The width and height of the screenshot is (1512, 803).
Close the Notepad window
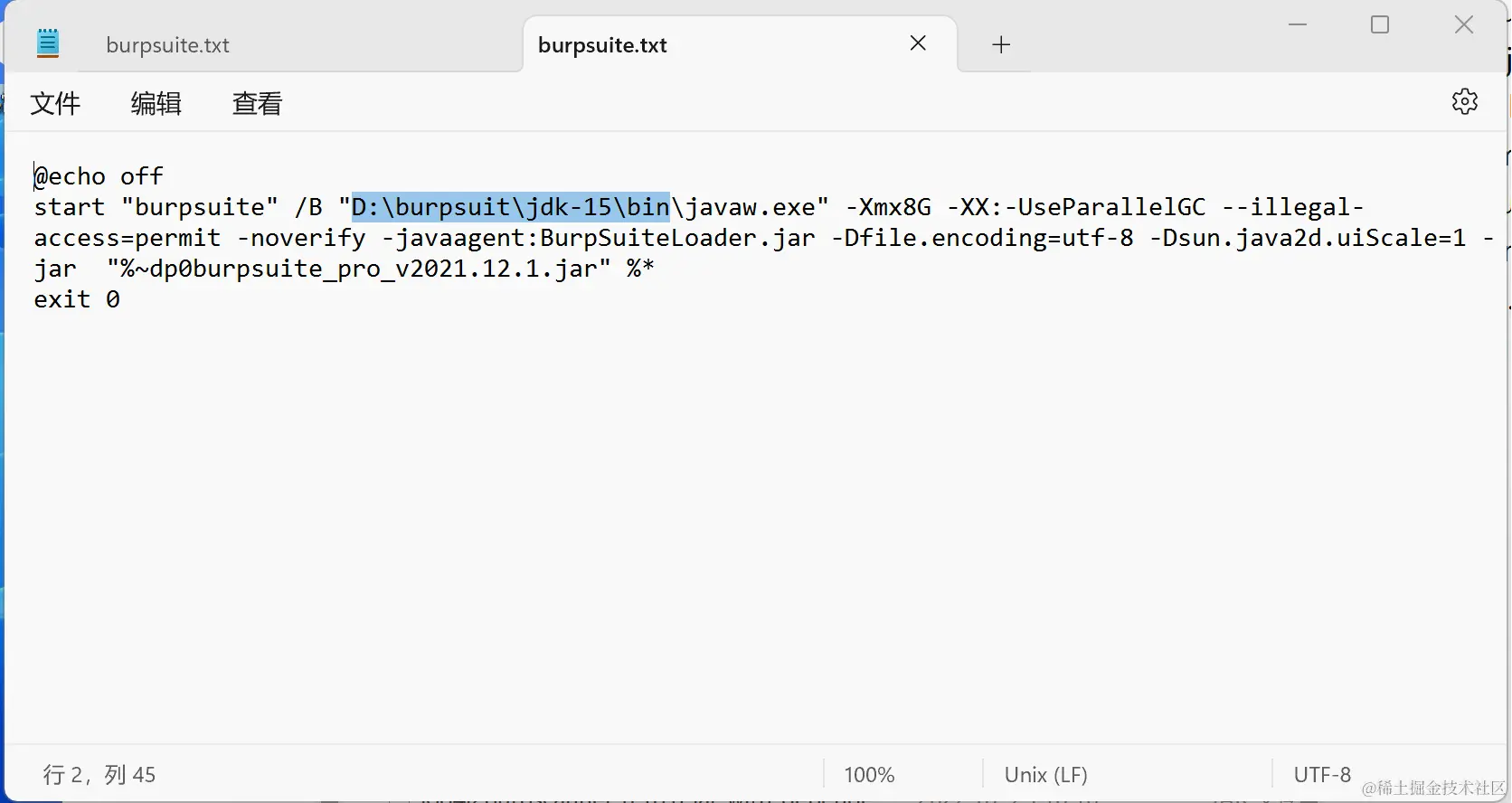(1464, 24)
